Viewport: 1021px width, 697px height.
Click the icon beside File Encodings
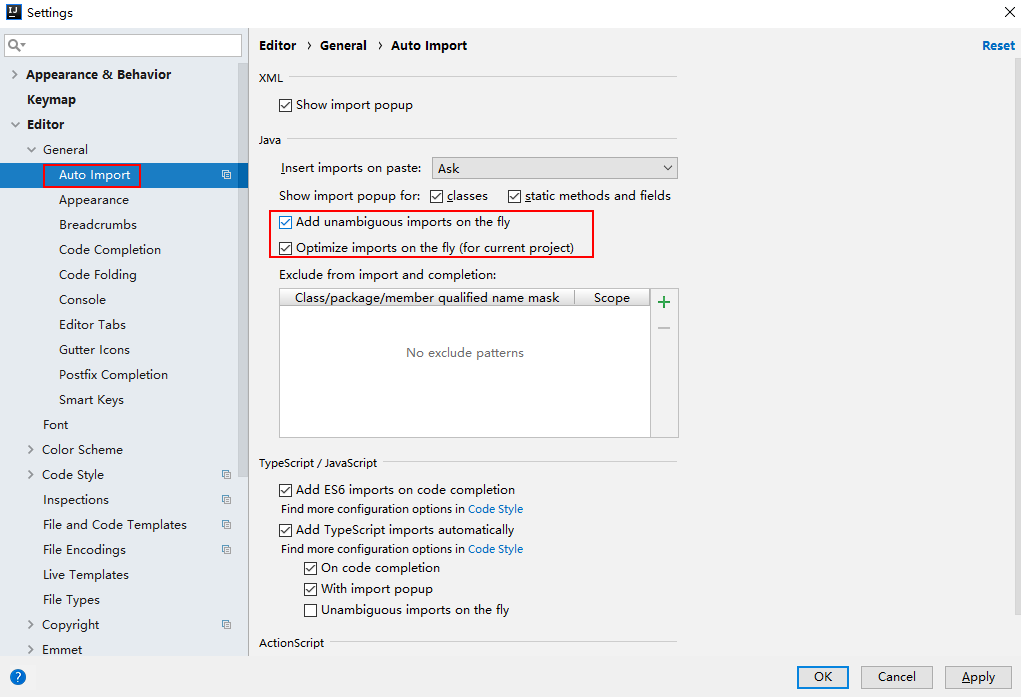227,550
